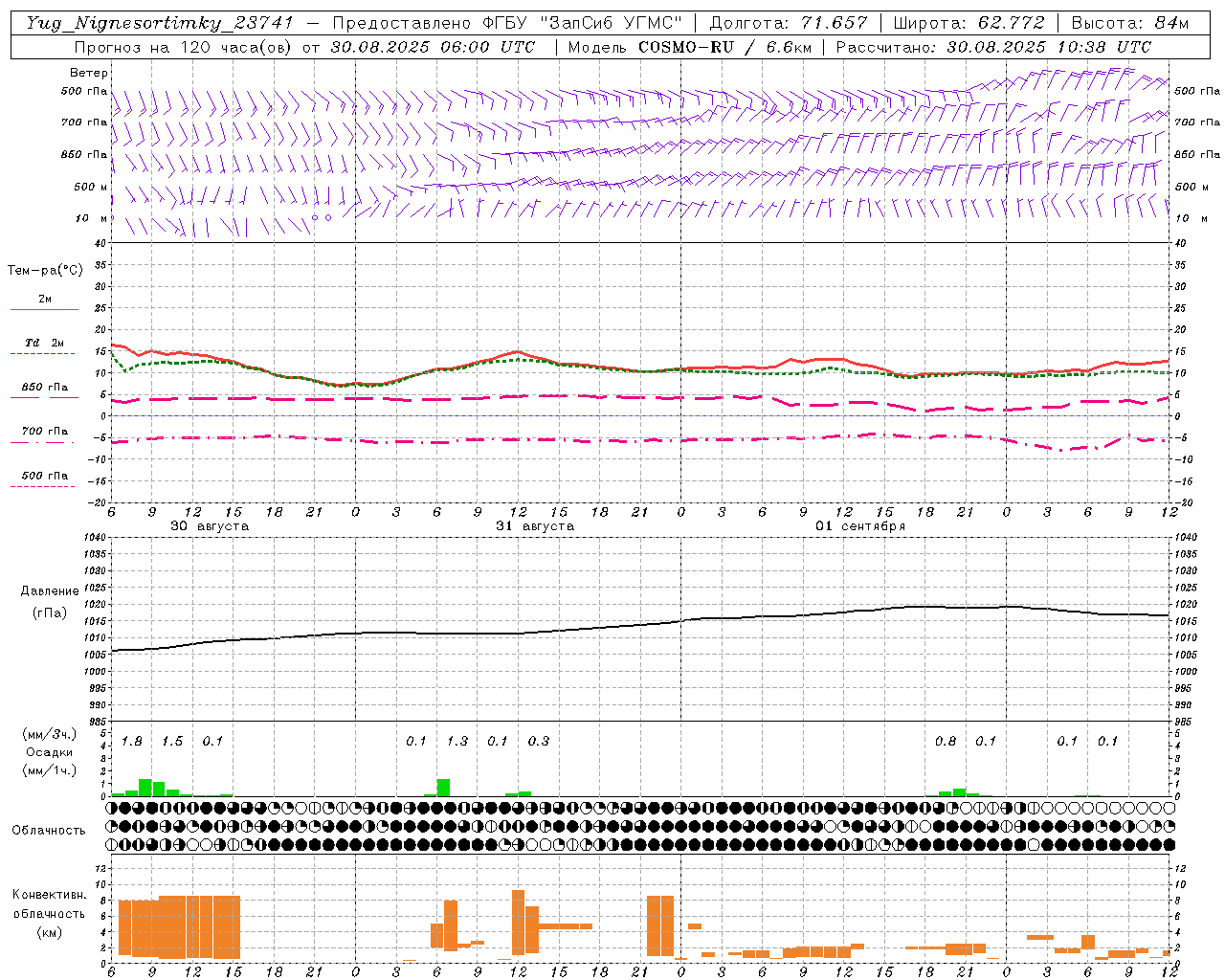
Task: Click the 01 сентября date label
Action: 860,526
